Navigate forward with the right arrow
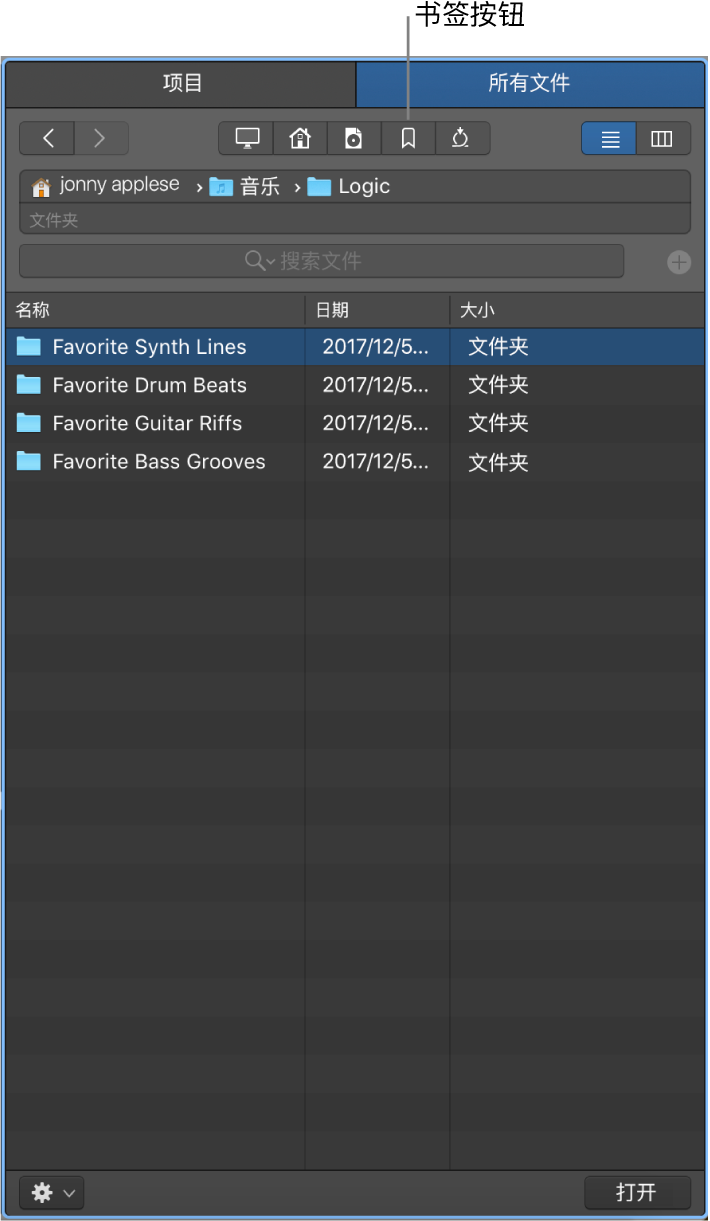This screenshot has height=1221, width=710. (101, 138)
